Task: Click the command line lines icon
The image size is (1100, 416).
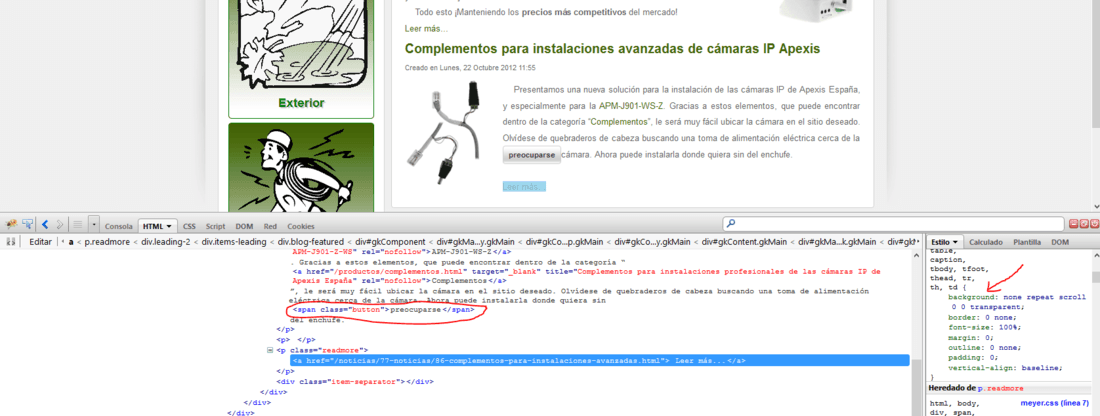Action: point(78,224)
